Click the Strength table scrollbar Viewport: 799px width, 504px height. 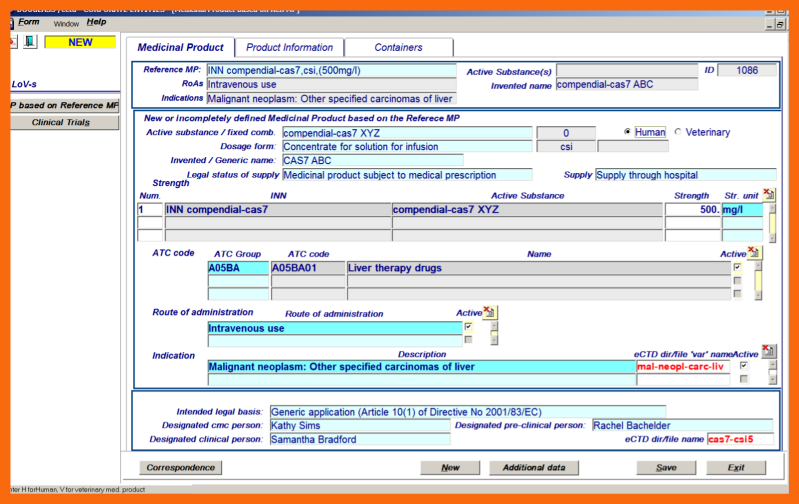[772, 223]
